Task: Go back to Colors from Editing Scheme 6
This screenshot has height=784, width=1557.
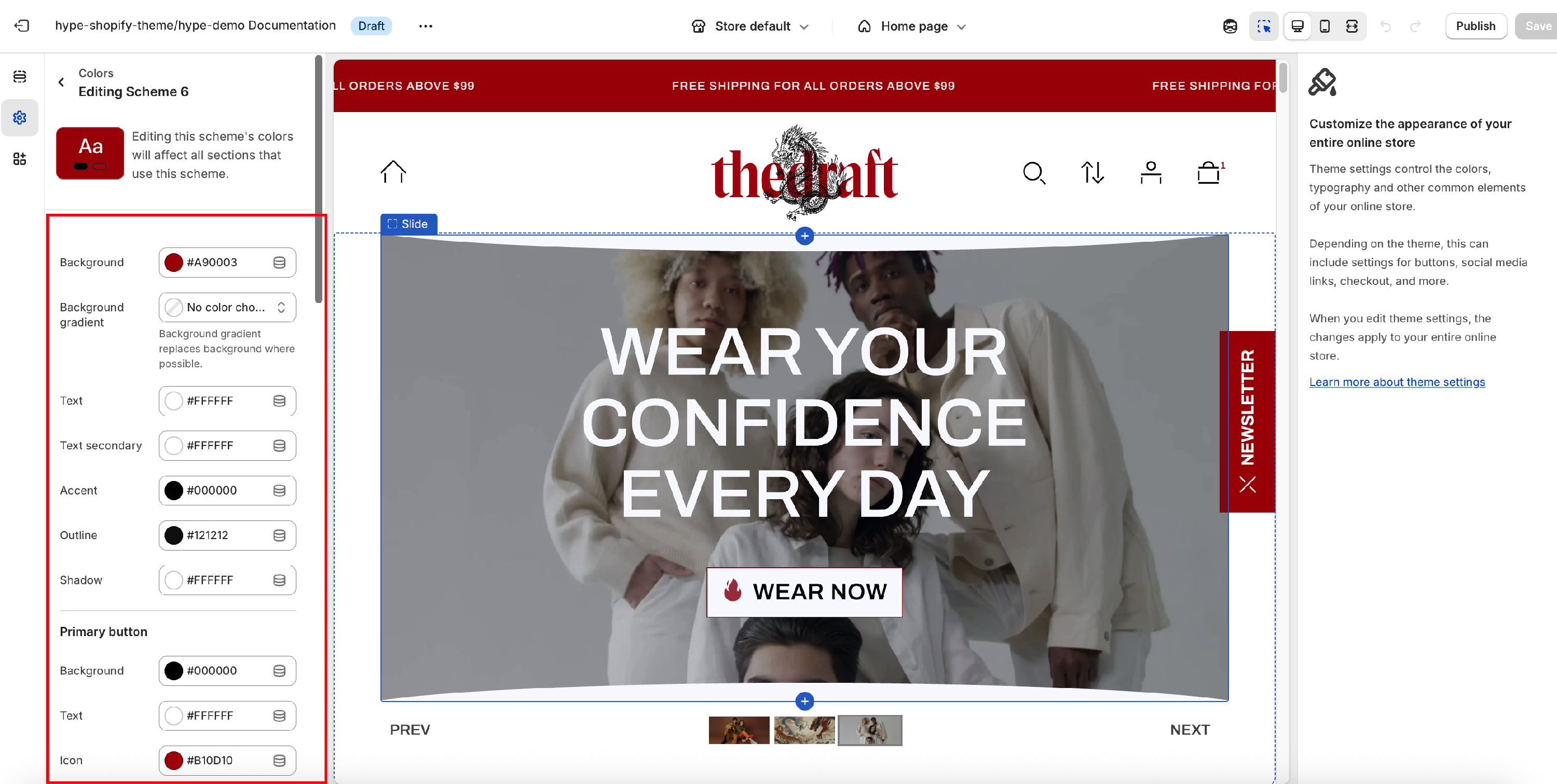Action: pyautogui.click(x=61, y=82)
